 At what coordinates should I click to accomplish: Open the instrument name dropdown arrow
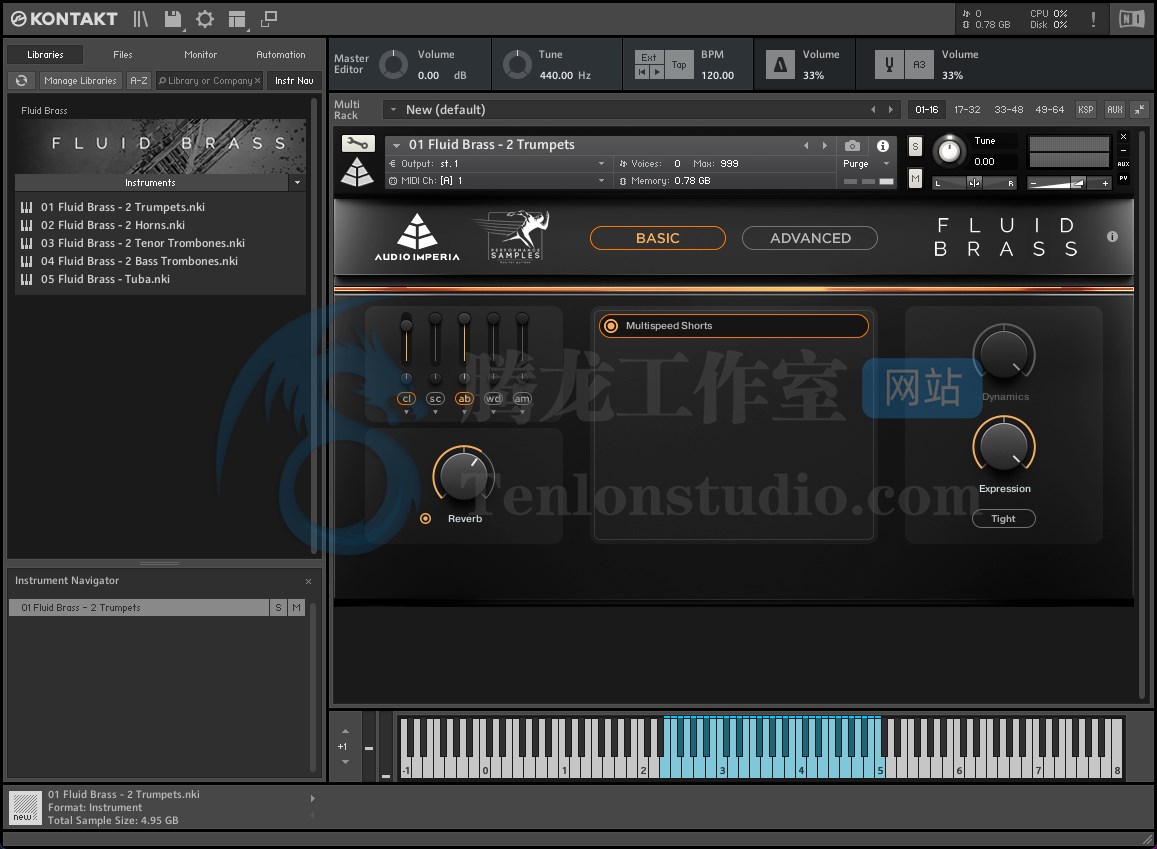click(396, 145)
